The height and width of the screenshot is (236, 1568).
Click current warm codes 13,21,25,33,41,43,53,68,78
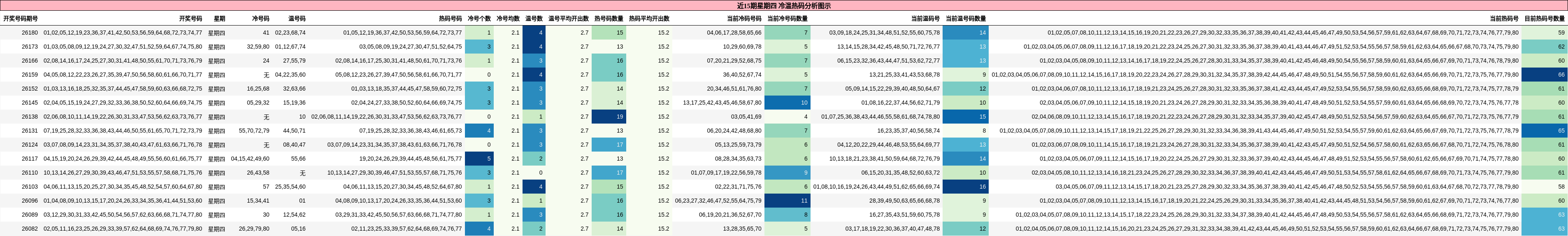coord(904,75)
